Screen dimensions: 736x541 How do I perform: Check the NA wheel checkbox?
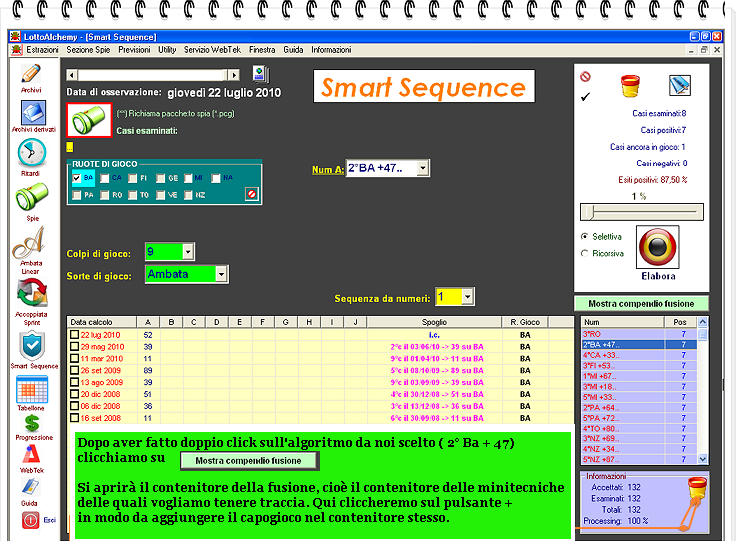216,178
